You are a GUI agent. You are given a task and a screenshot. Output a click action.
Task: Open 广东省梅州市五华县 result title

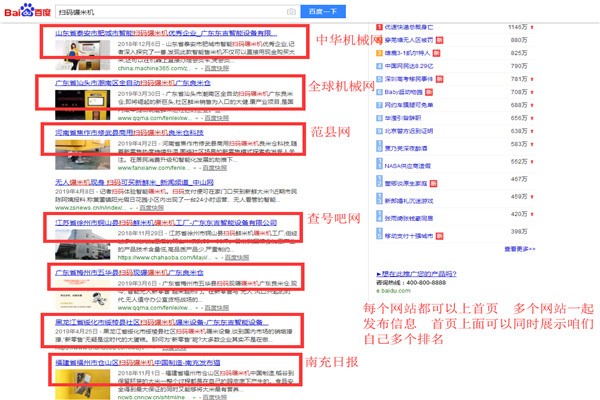tap(129, 273)
